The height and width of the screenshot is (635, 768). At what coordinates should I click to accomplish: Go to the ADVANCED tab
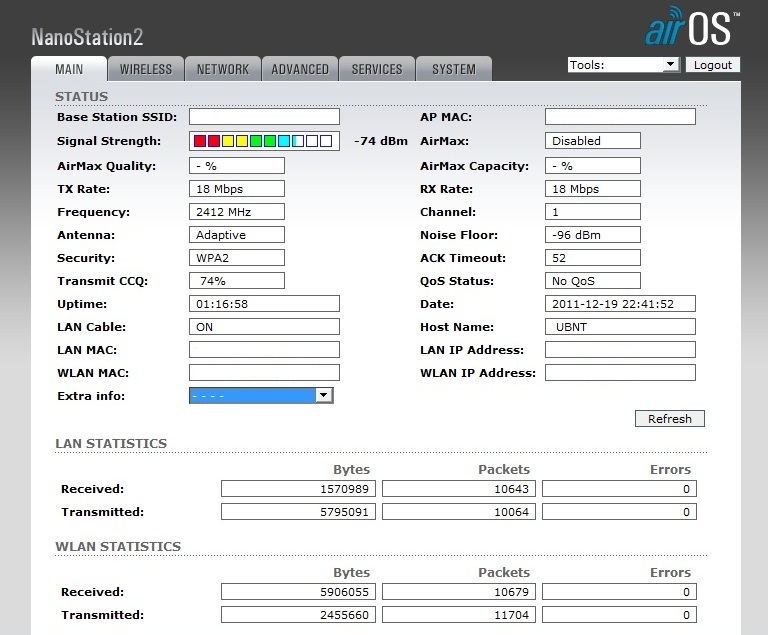point(300,69)
